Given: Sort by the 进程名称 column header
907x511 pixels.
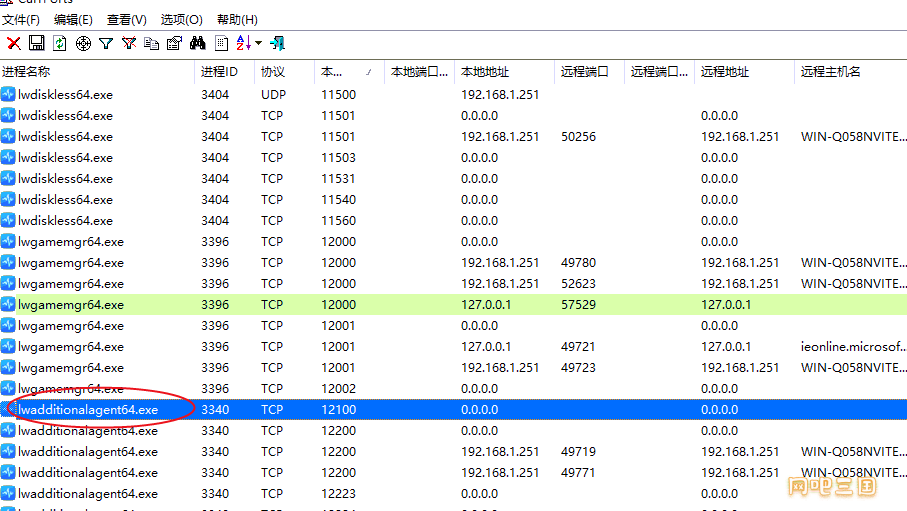Looking at the screenshot, I should pos(97,72).
